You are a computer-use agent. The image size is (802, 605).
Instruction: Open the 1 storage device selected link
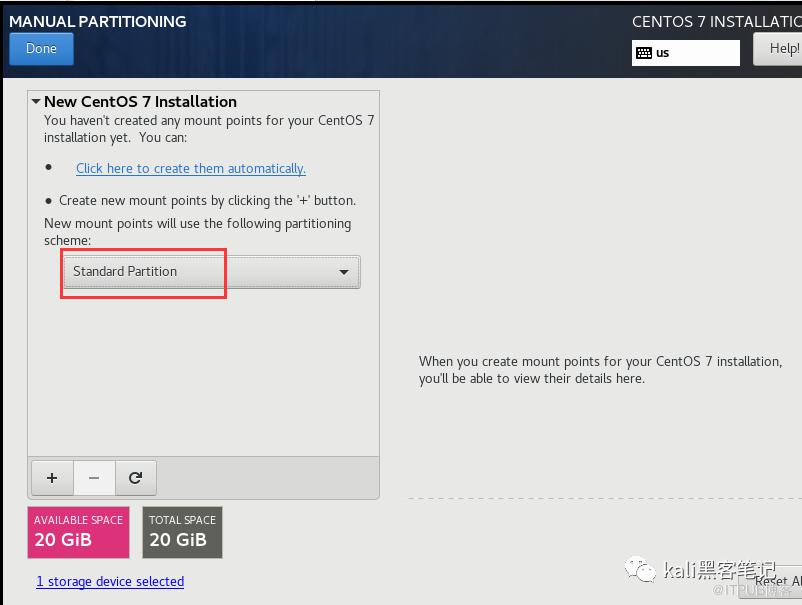coord(110,581)
